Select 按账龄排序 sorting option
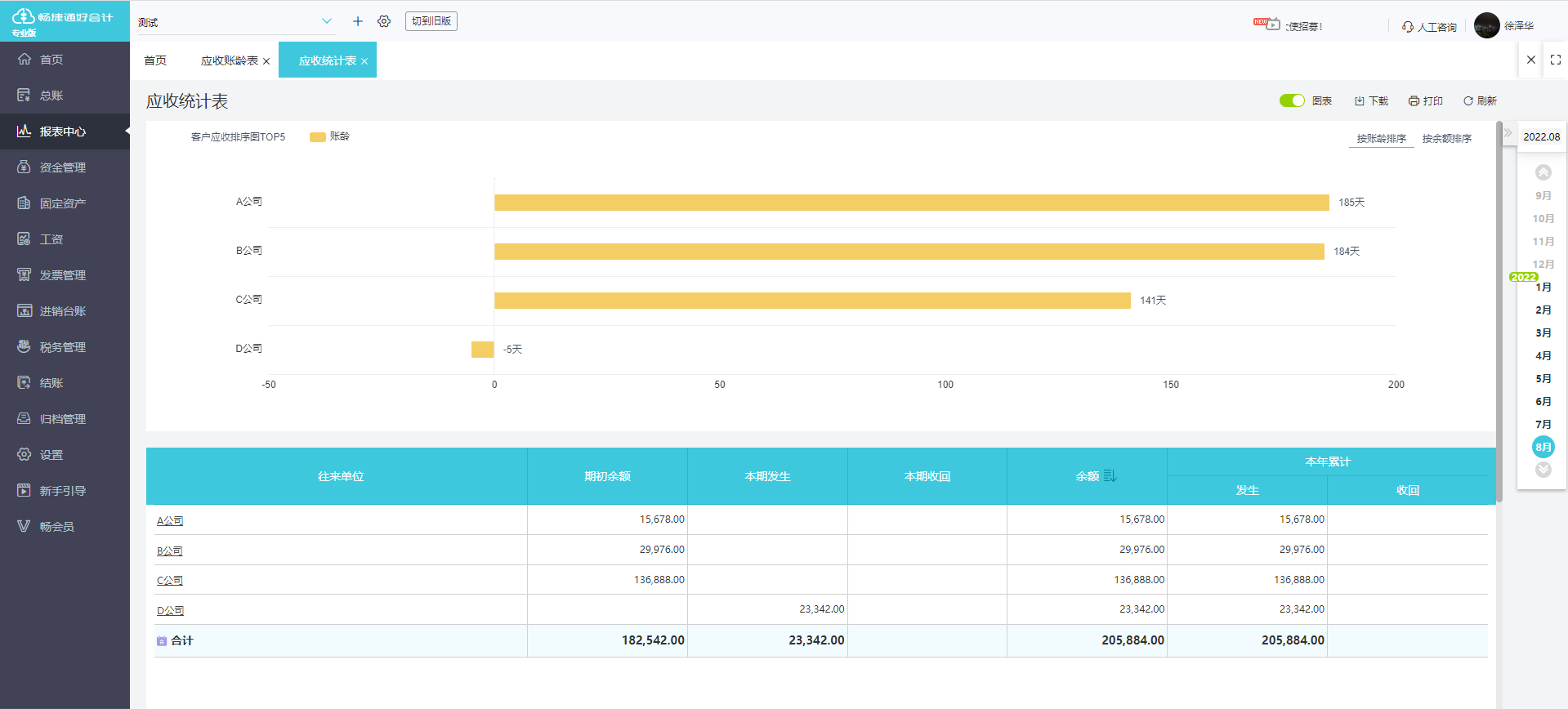 (x=1381, y=139)
